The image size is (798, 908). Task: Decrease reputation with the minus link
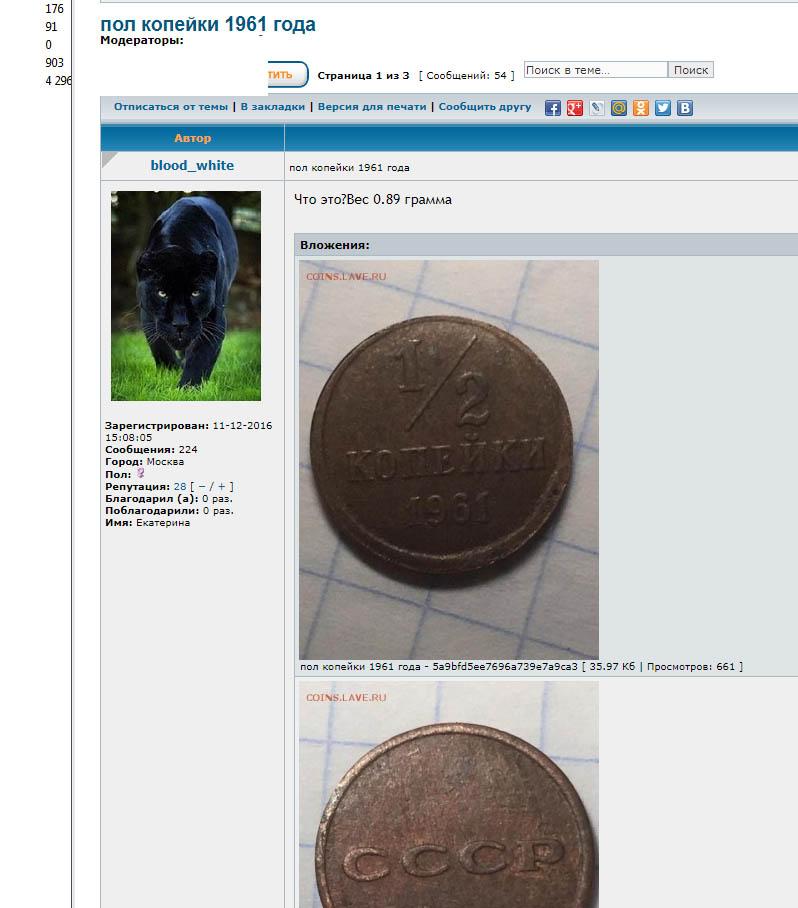click(x=202, y=486)
